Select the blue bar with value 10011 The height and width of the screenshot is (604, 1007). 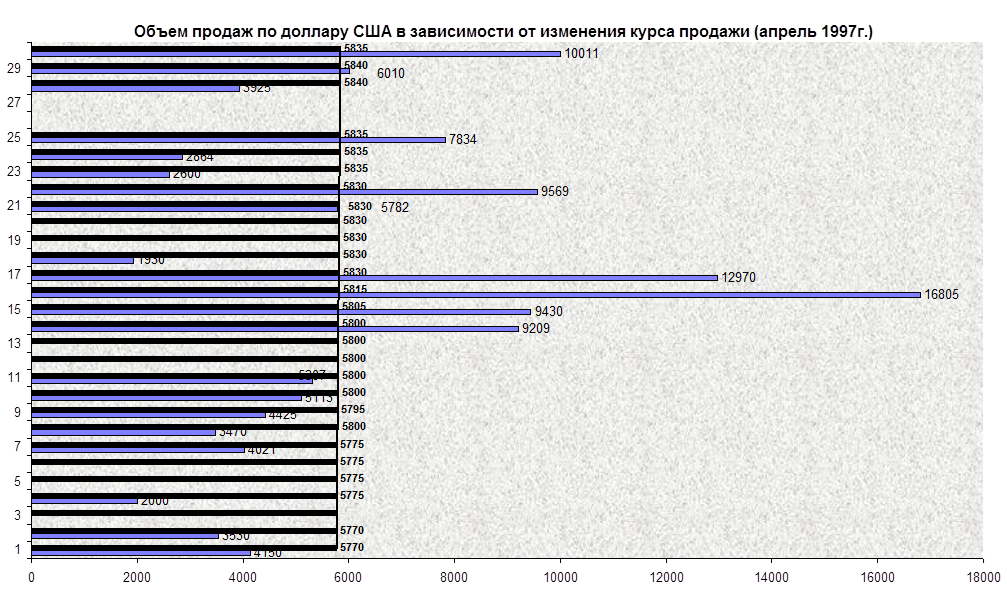(x=295, y=54)
